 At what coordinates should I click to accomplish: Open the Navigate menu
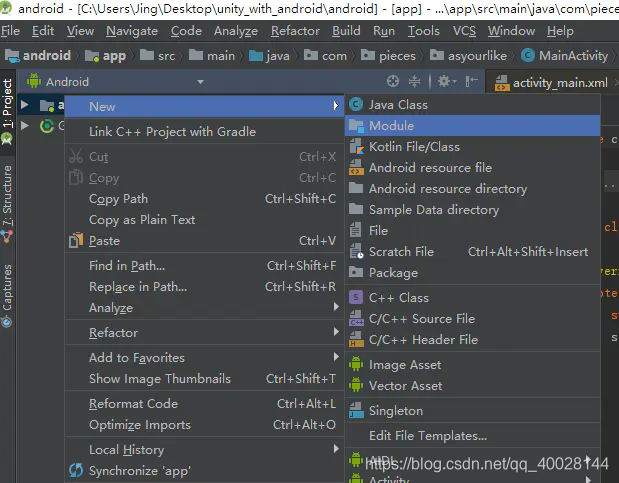click(x=132, y=31)
